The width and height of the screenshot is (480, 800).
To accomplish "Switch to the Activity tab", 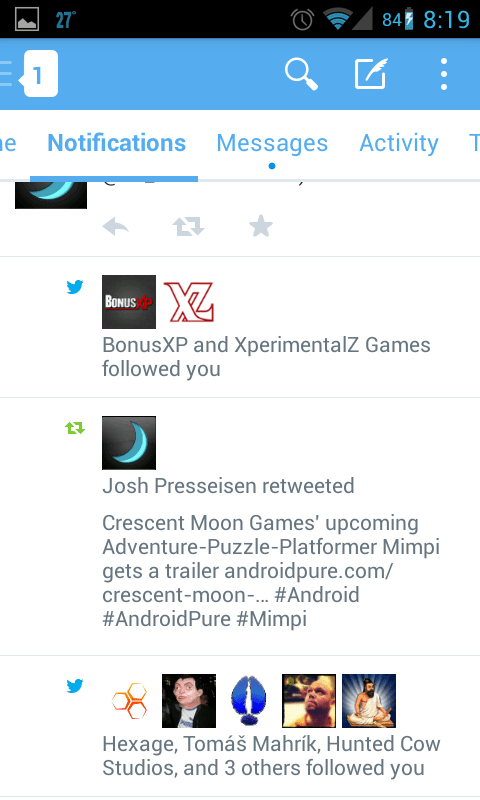I will (x=399, y=143).
